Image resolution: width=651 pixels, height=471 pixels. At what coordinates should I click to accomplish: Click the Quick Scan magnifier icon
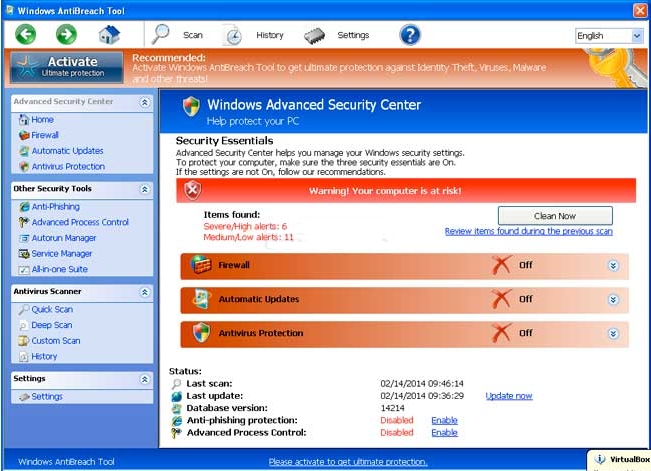tap(24, 309)
